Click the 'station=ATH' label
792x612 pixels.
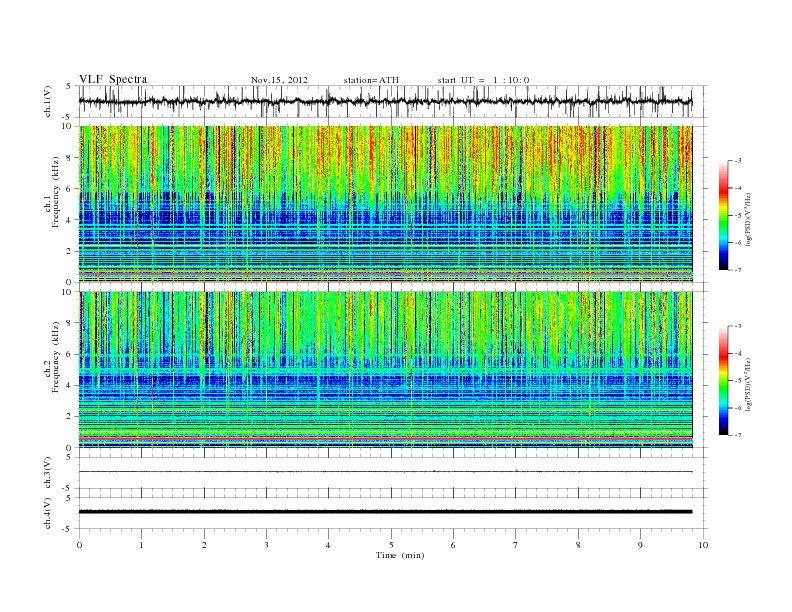pyautogui.click(x=371, y=80)
